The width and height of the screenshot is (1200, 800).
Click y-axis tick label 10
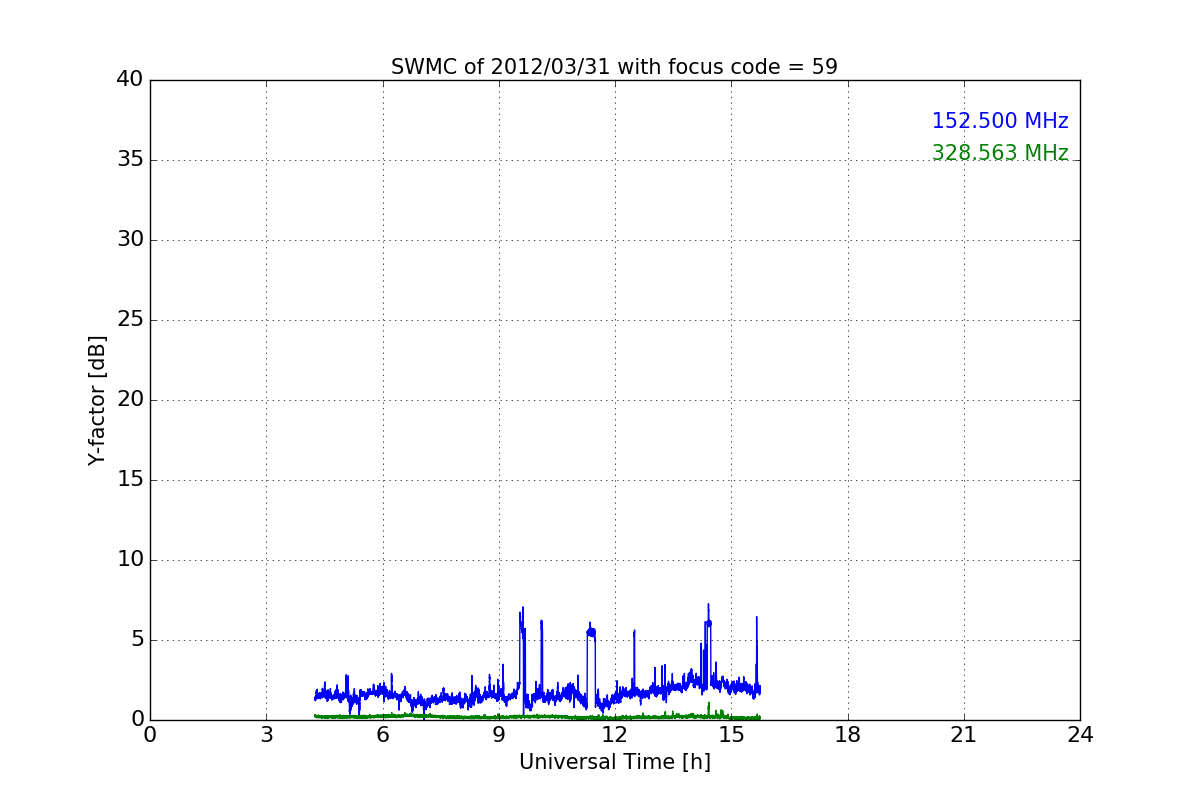click(130, 560)
